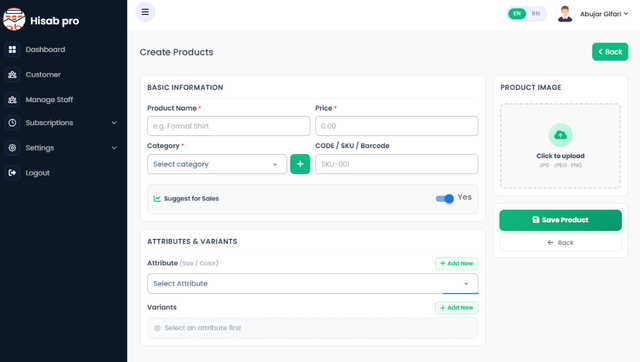Click the cloud upload icon

[x=560, y=135]
